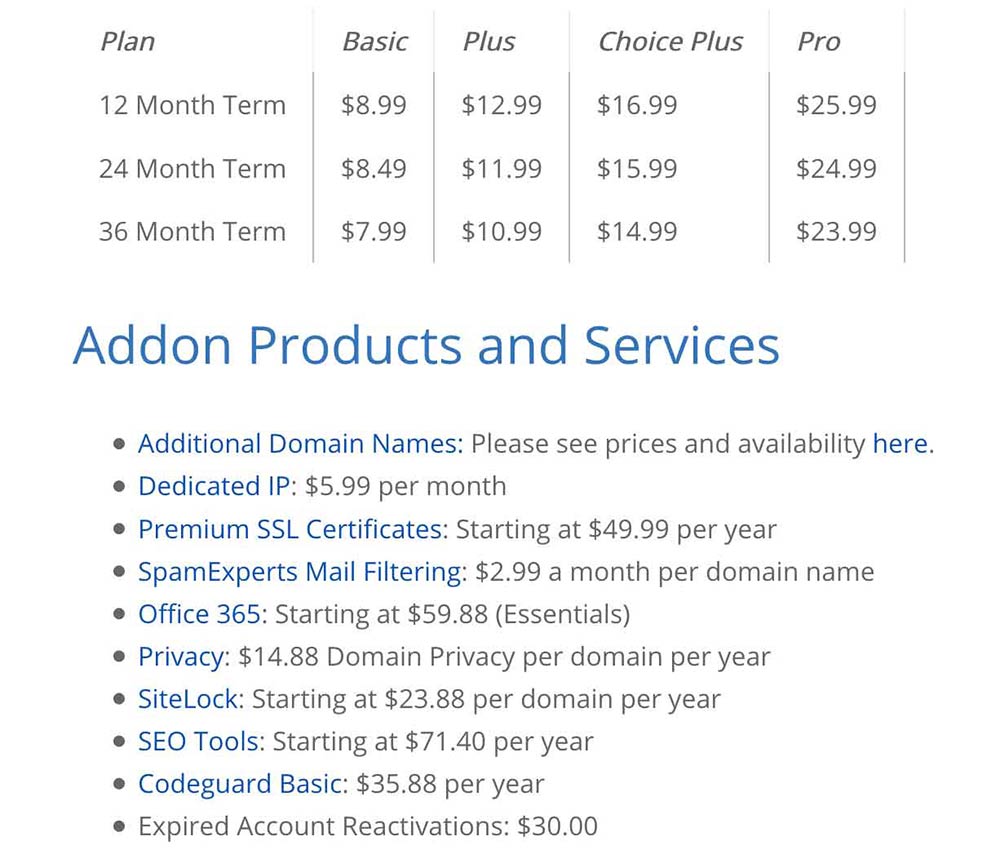1000x863 pixels.
Task: Click the Plus plan column header
Action: (x=489, y=41)
